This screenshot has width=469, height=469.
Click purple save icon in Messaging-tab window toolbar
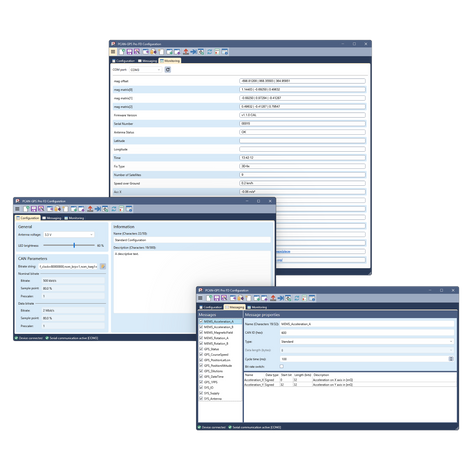217,298
